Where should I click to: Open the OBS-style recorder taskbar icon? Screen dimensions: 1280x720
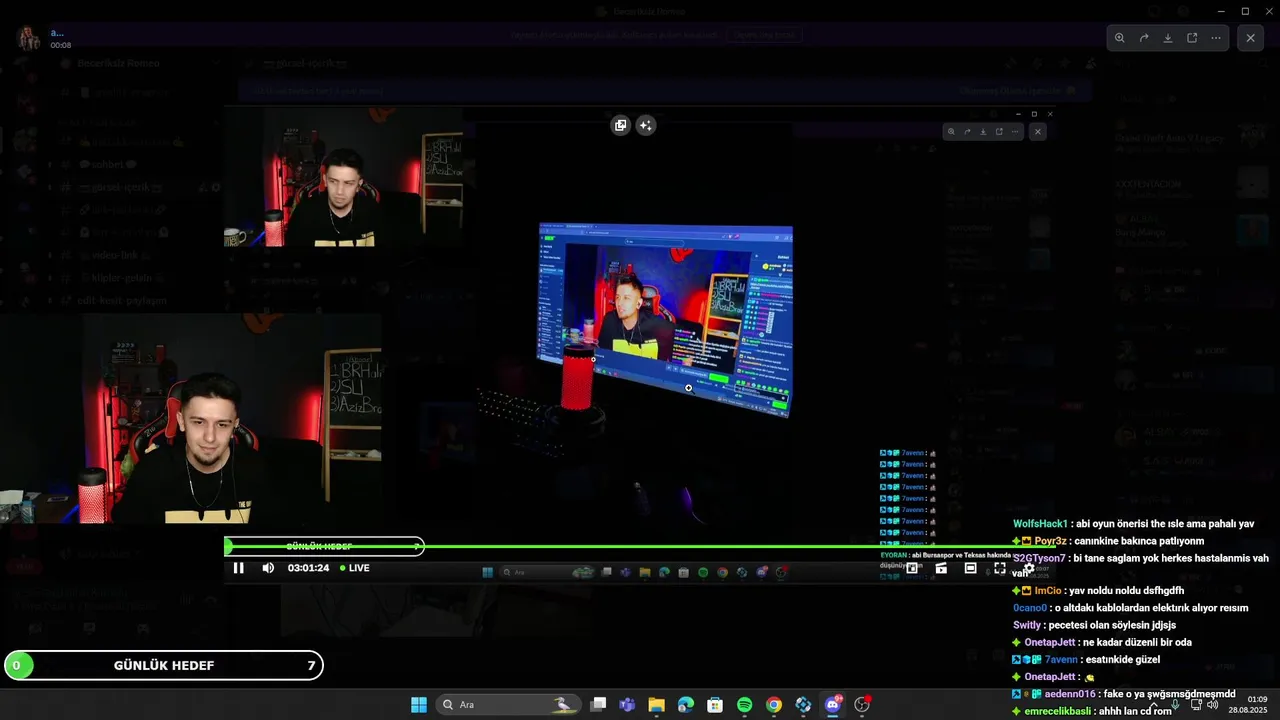(x=862, y=705)
